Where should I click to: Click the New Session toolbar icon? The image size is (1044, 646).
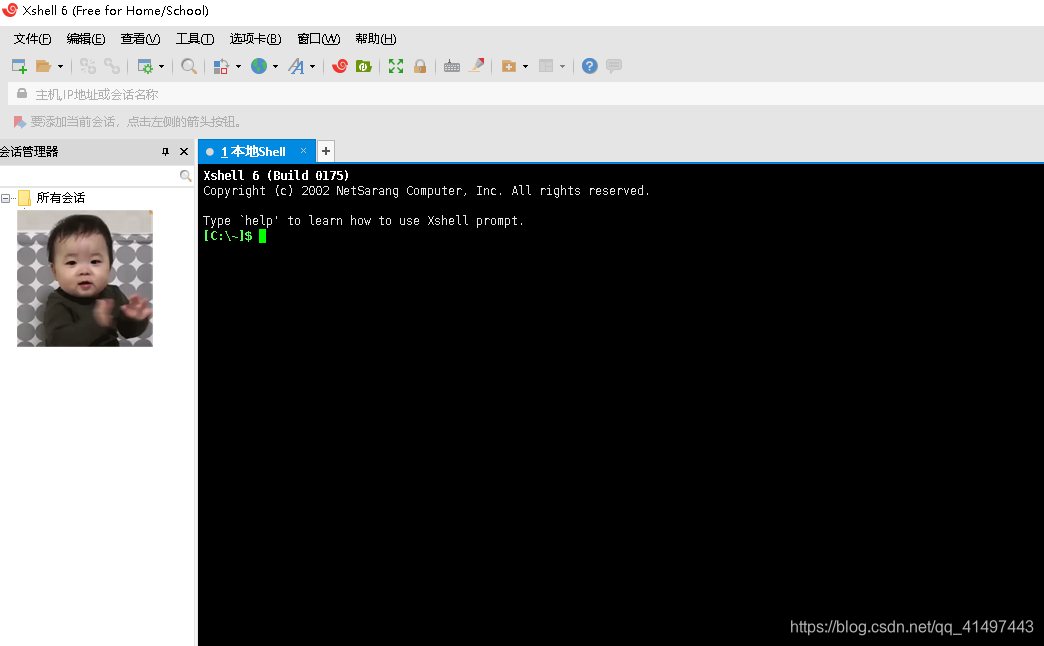coord(19,66)
